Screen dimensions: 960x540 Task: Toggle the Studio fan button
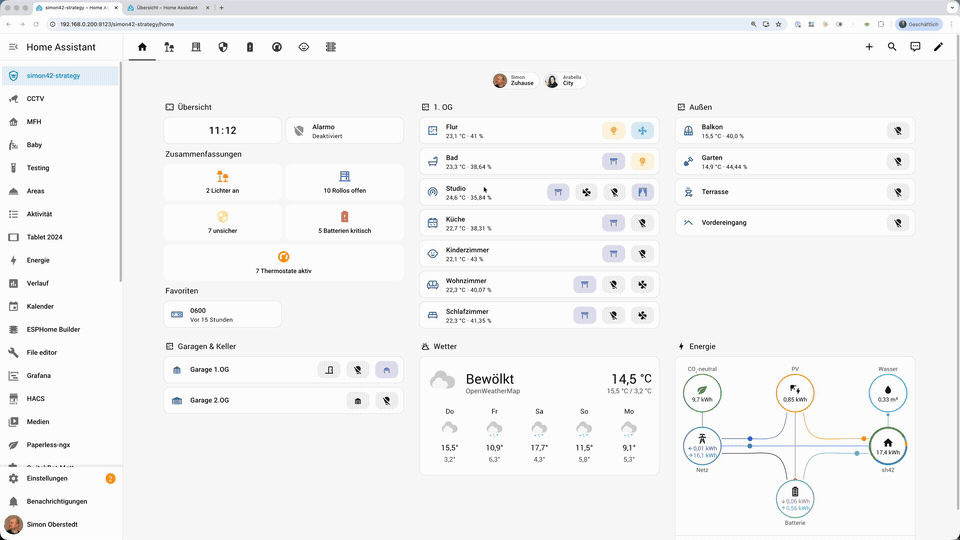pyautogui.click(x=586, y=192)
